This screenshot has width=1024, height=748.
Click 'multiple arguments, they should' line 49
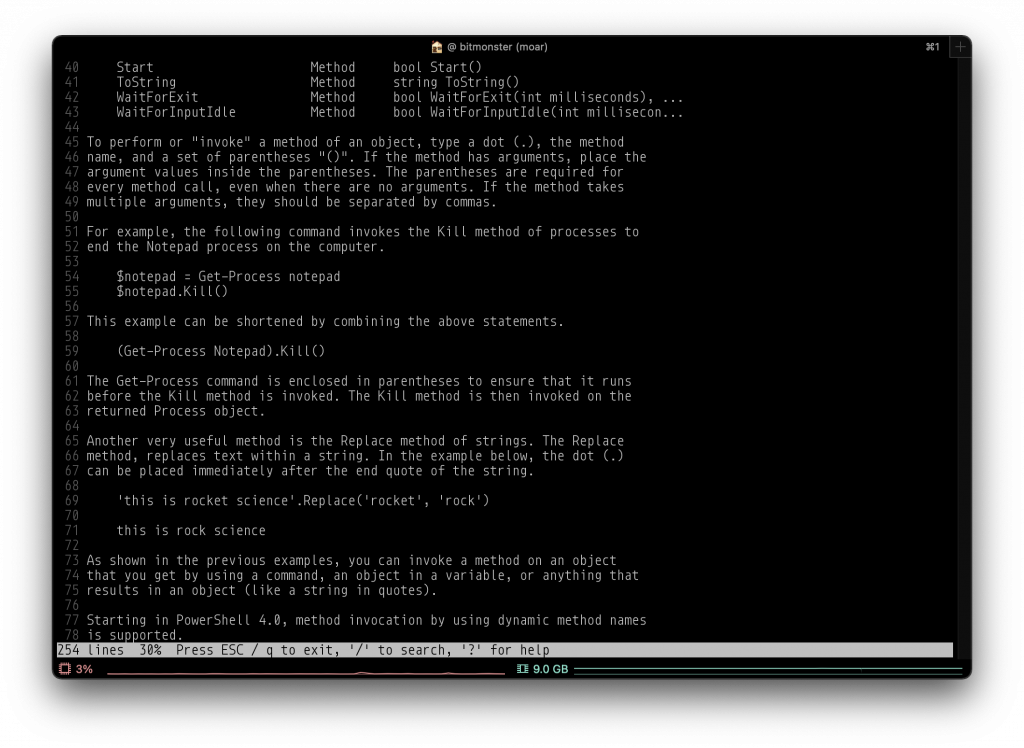tap(292, 202)
